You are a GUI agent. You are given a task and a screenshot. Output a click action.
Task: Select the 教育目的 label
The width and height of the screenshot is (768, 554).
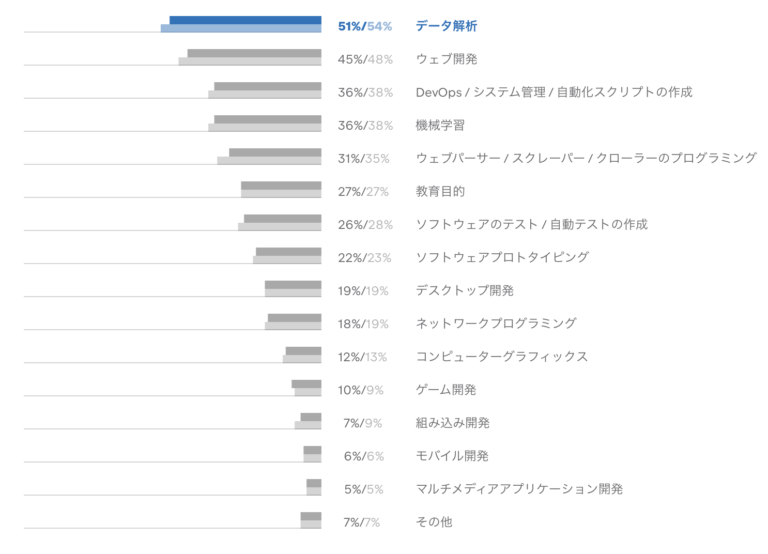[x=440, y=191]
